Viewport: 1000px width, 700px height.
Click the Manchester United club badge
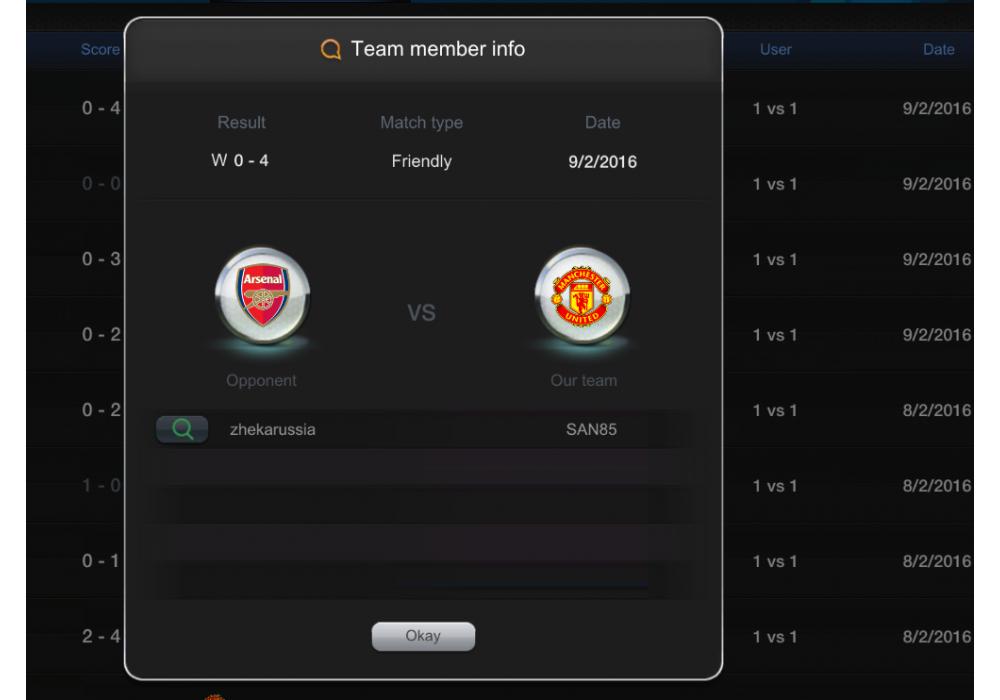(x=582, y=296)
